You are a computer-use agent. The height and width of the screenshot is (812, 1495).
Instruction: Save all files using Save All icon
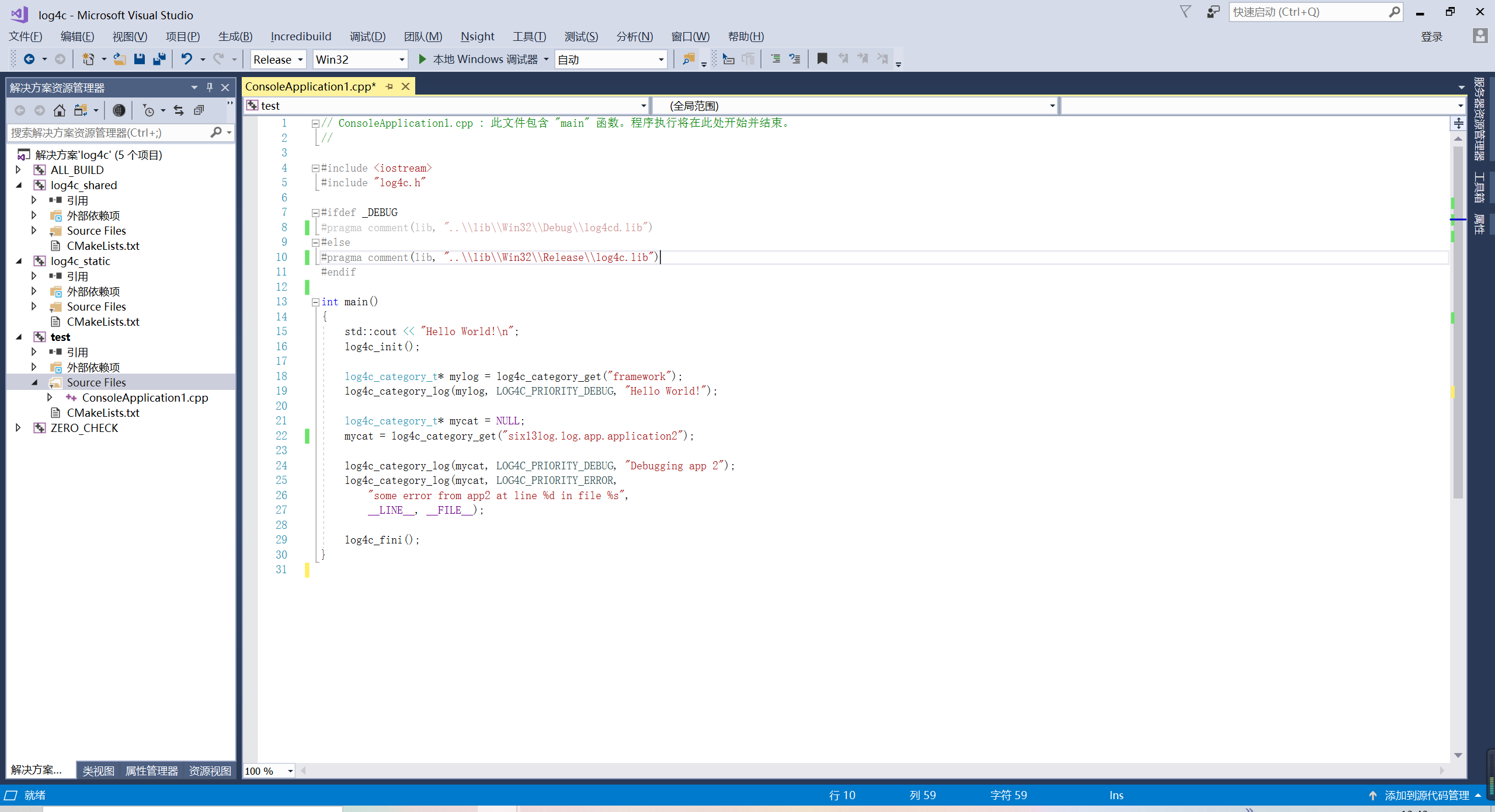(x=159, y=58)
